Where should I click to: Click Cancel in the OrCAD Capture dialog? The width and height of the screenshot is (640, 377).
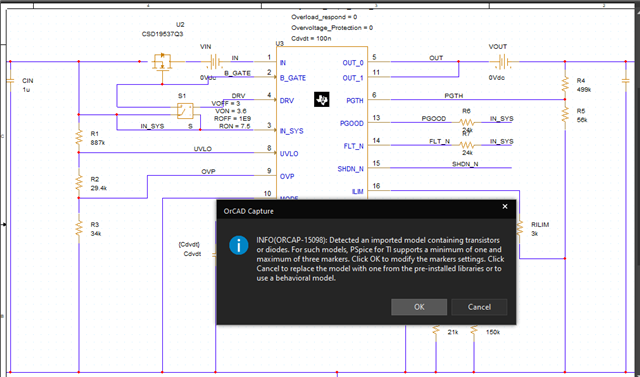479,307
